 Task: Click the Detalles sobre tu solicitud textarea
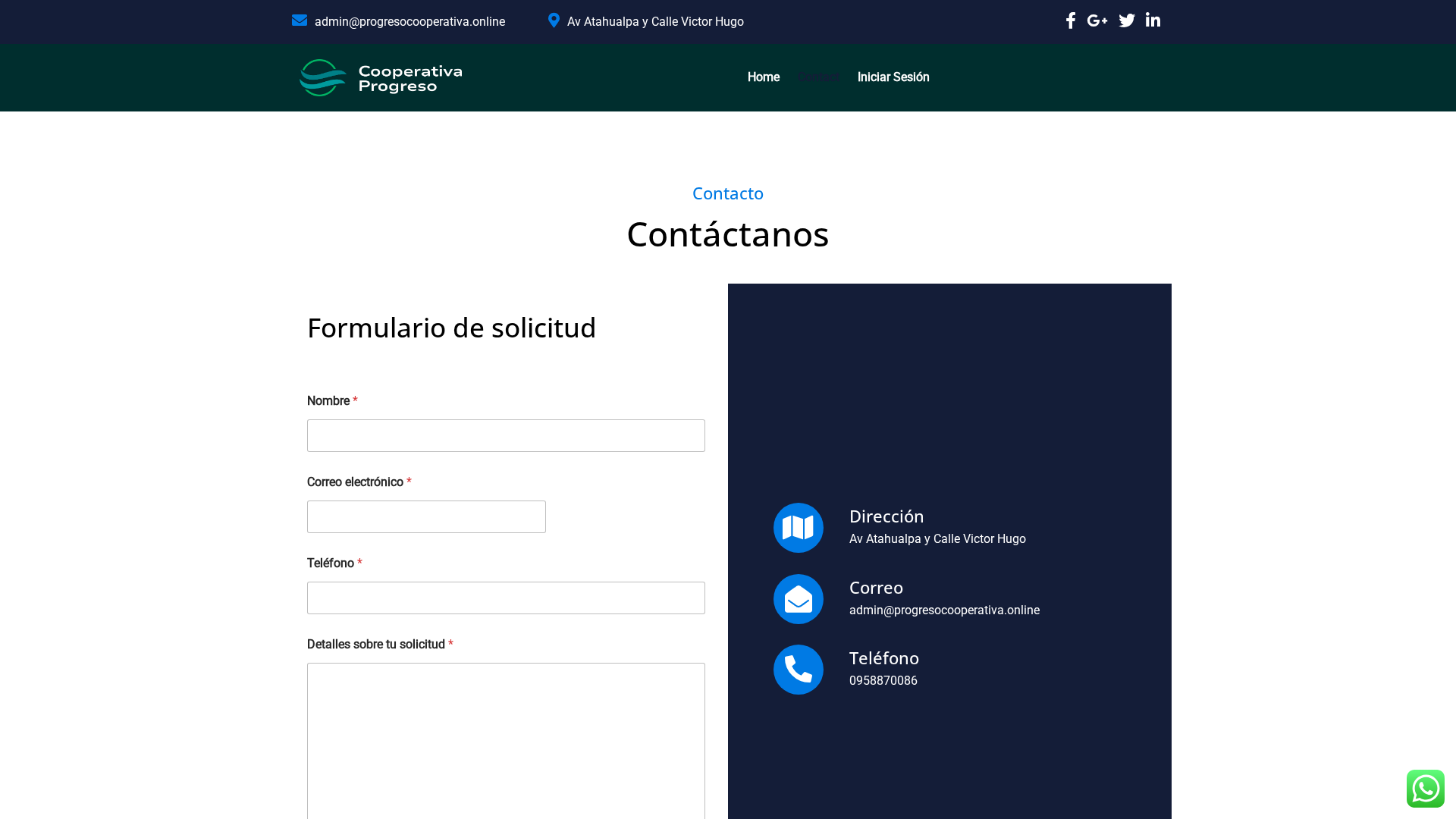[x=506, y=741]
